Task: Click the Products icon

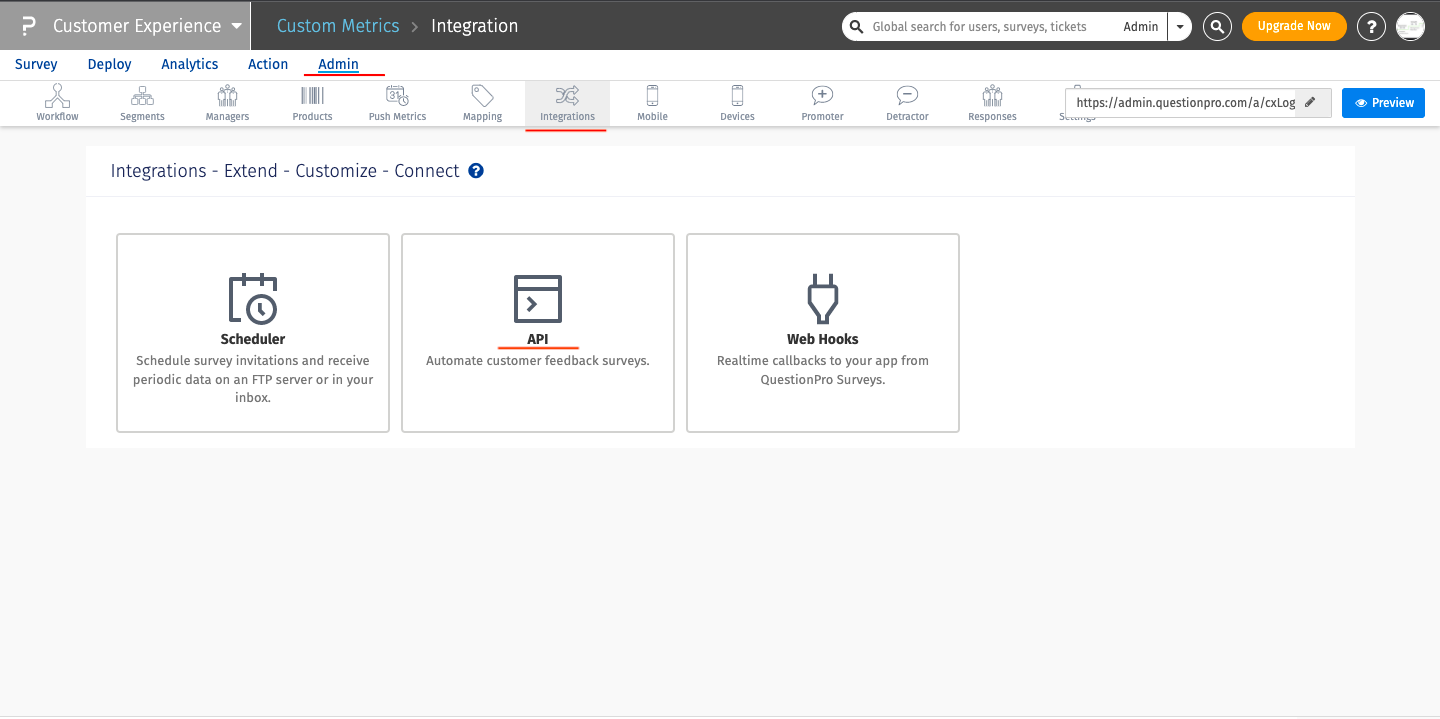Action: (311, 103)
